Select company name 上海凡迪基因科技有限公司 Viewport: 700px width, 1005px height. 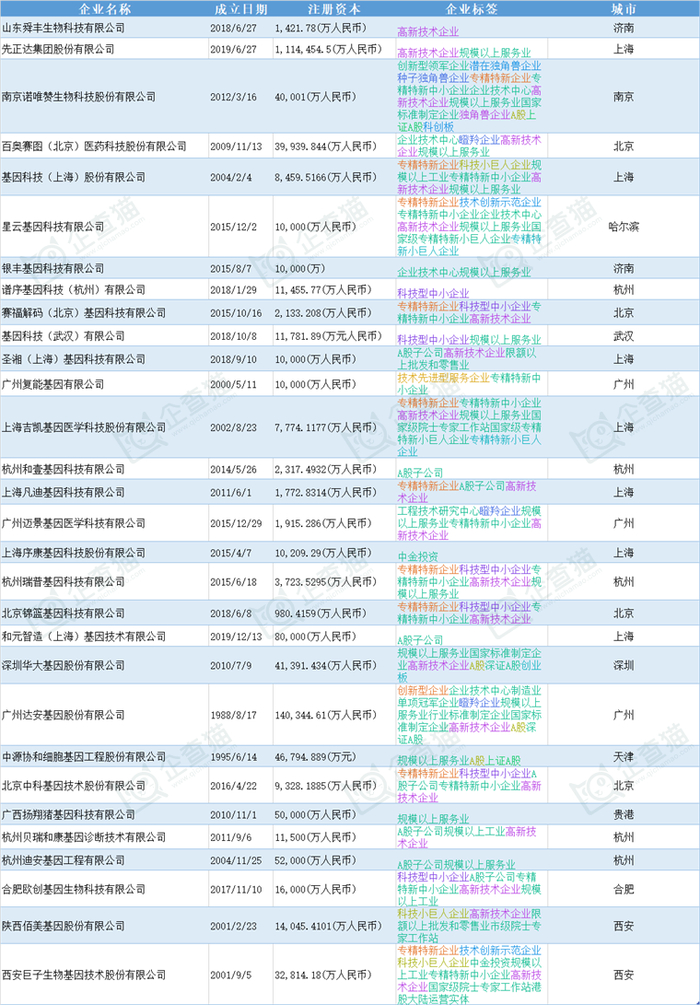[63, 492]
